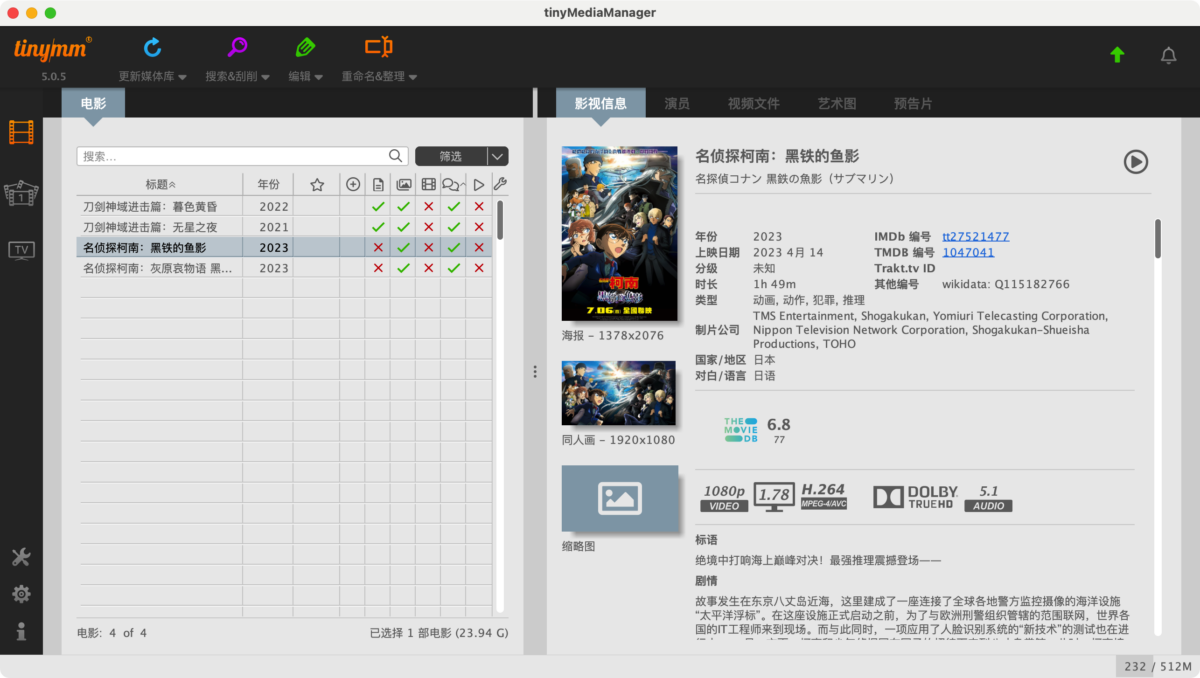Click the magnifier icon in search box

pos(396,156)
